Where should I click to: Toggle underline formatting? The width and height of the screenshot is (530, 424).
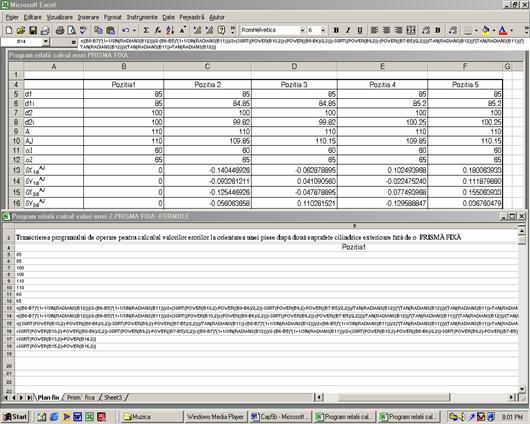(360, 30)
